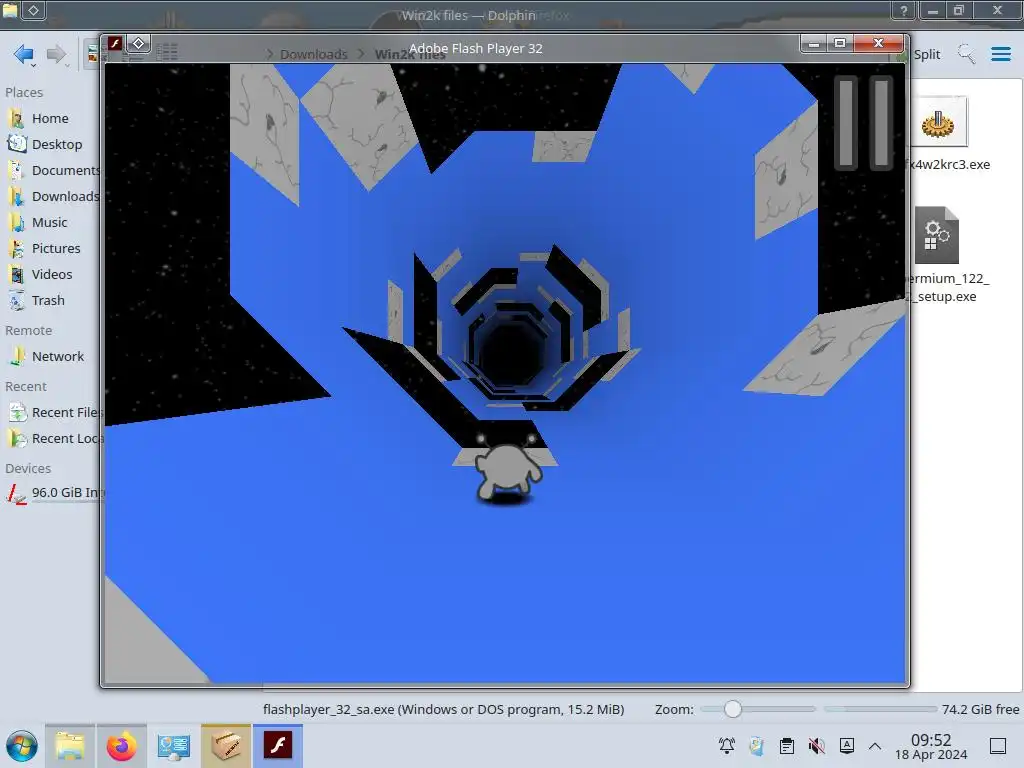Launch Firefox from the taskbar
Screen dimensions: 1024x768
click(121, 746)
